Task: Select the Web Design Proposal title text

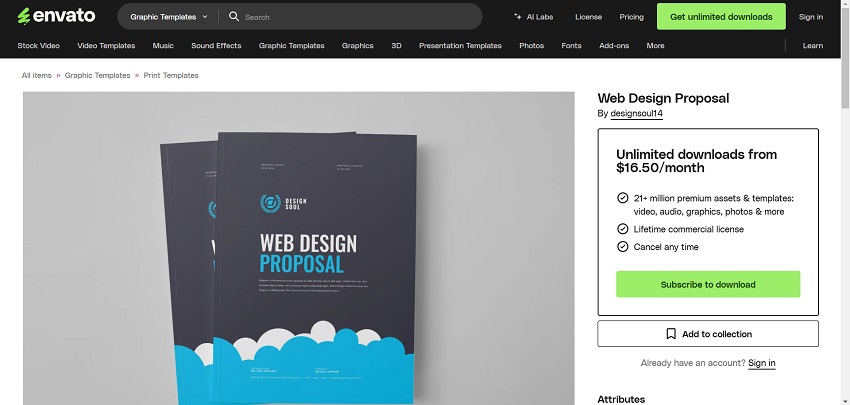Action: [x=663, y=98]
